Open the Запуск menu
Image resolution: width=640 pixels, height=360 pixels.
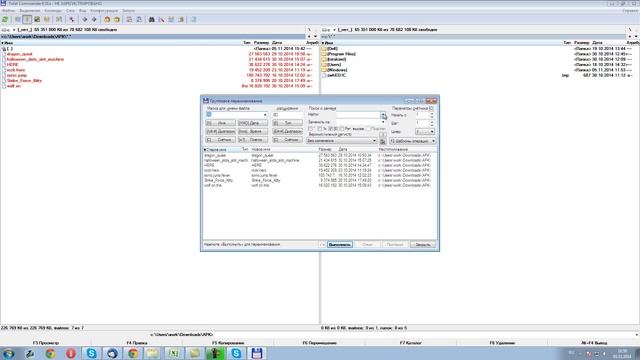coord(128,11)
